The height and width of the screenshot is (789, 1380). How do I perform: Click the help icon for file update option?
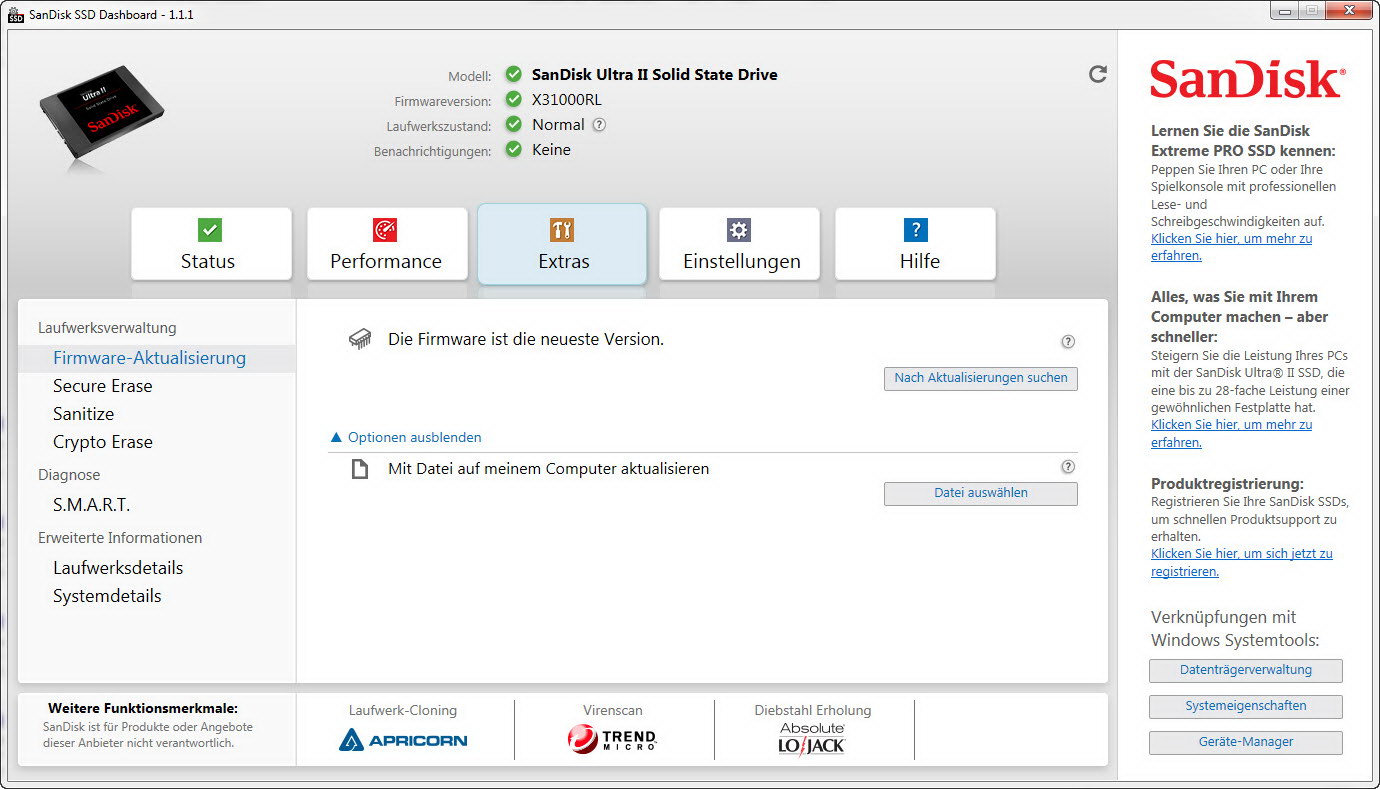pos(1067,467)
